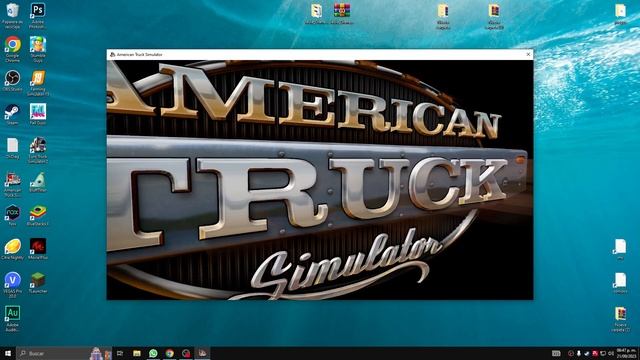This screenshot has width=640, height=360.
Task: Open the Recycle Bin desktop icon
Action: pyautogui.click(x=12, y=15)
